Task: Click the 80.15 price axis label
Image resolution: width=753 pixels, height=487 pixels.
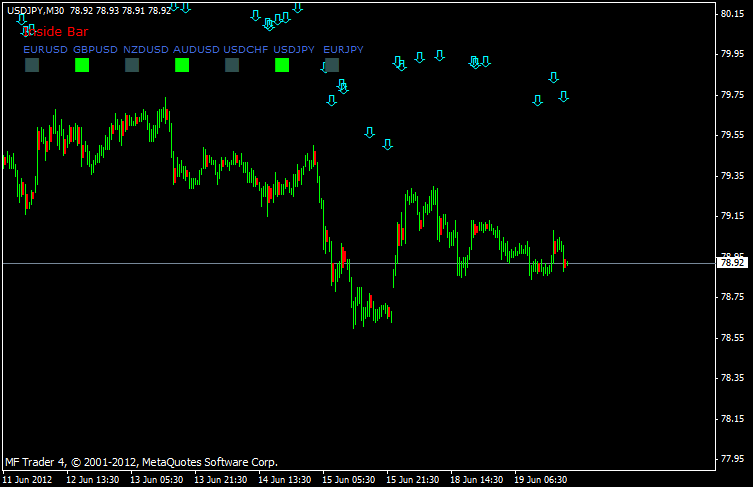Action: 732,13
